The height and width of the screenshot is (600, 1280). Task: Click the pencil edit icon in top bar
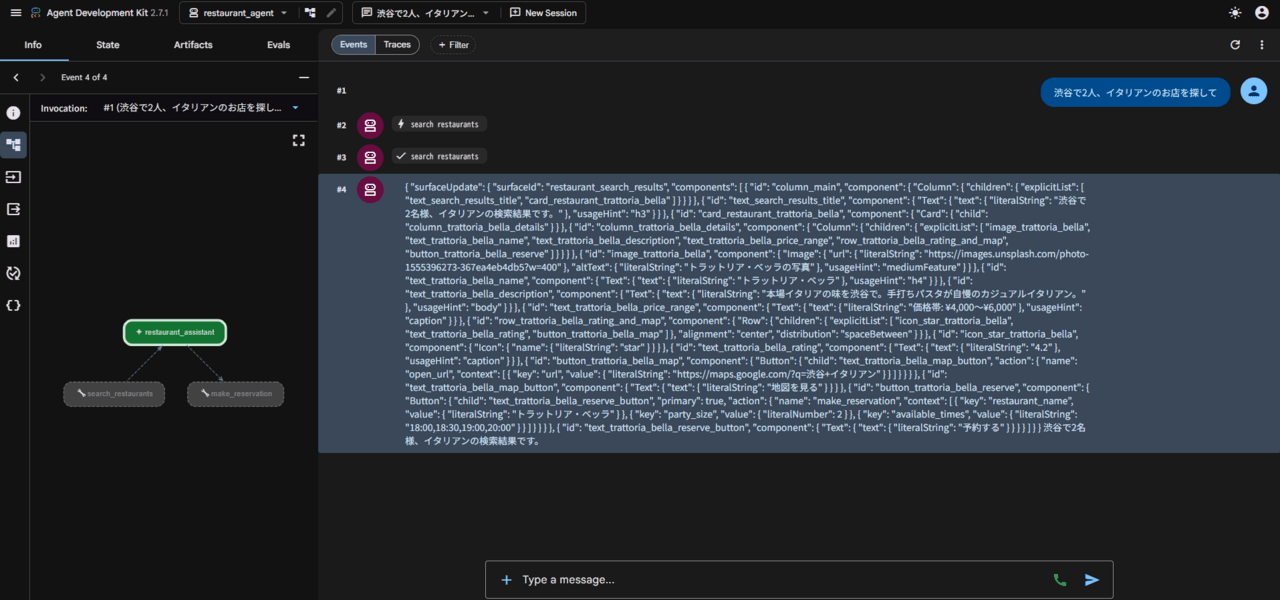click(333, 13)
